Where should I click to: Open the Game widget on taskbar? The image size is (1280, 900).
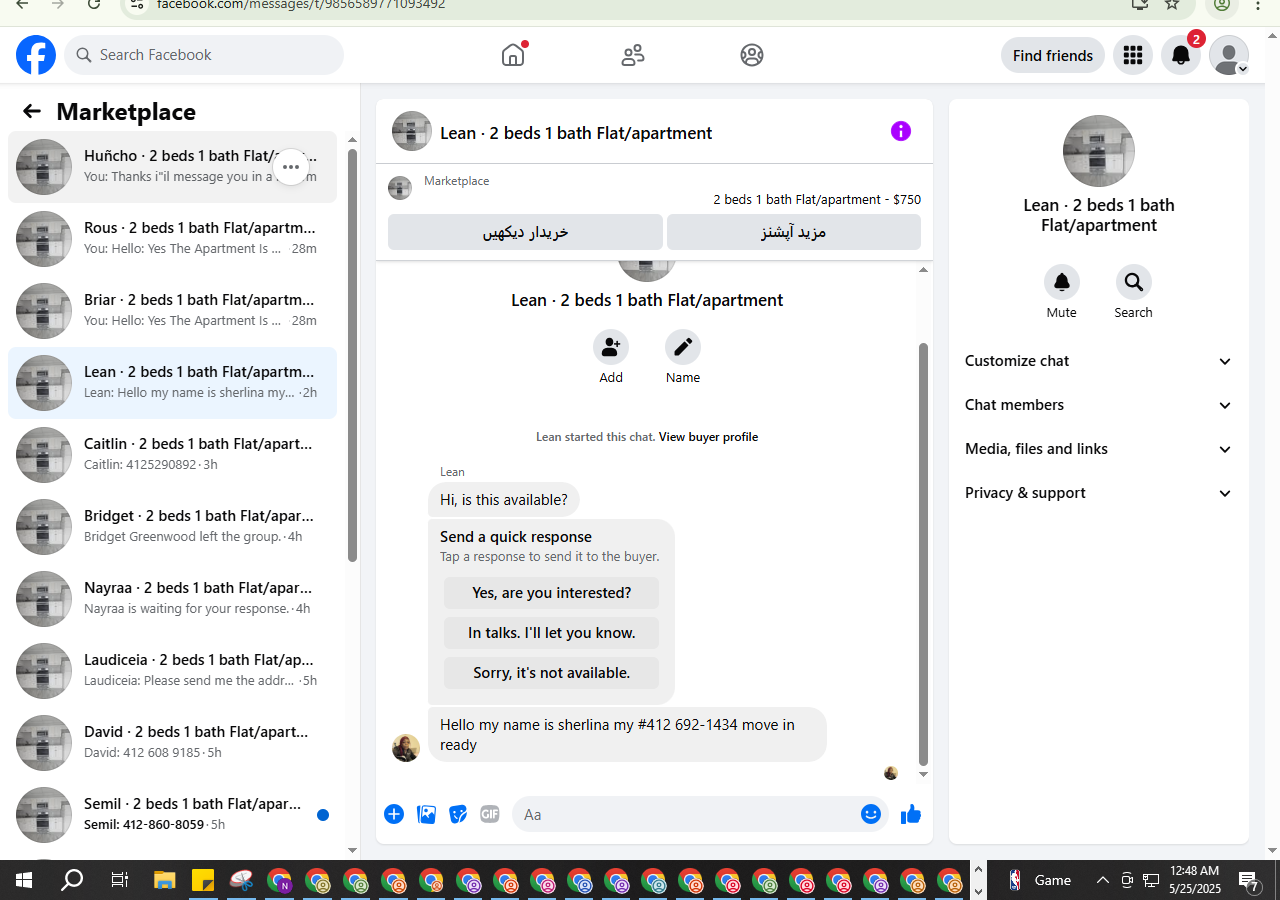(1041, 880)
